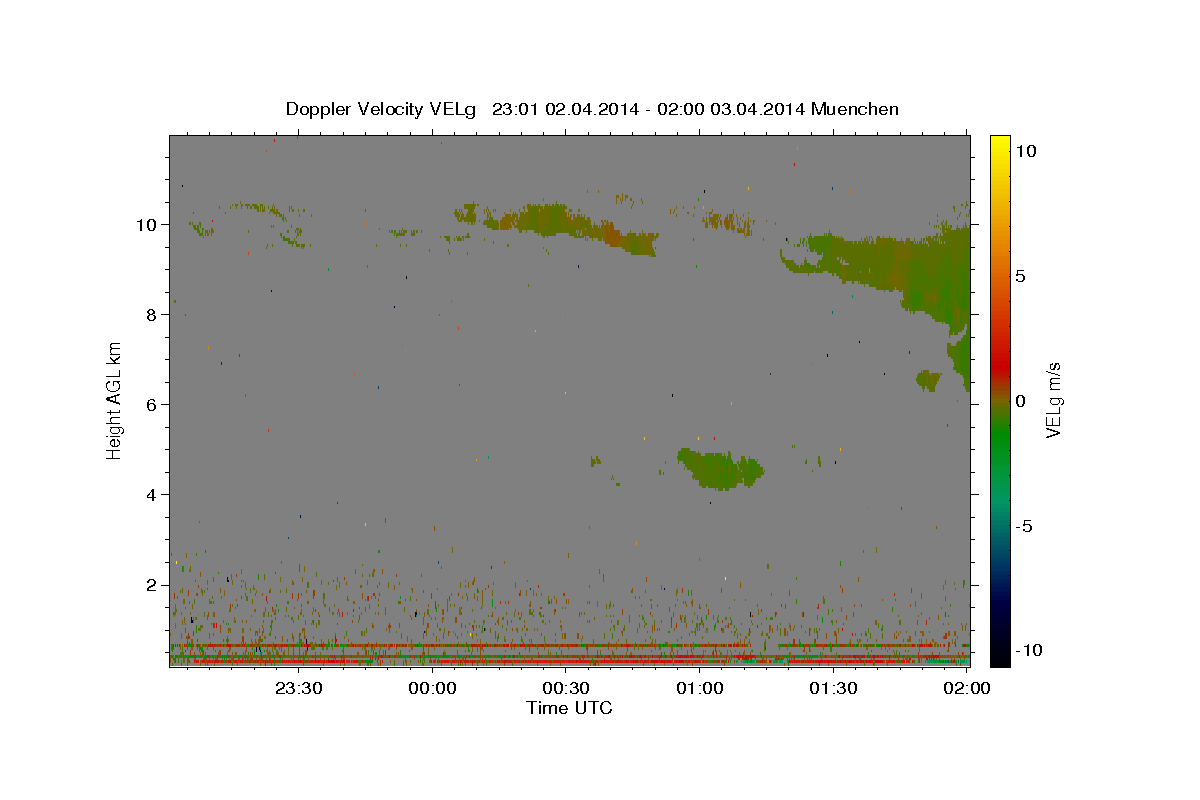Viewport: 1200px width, 800px height.
Task: Click the colorbar top value '10'
Action: coord(1025,150)
